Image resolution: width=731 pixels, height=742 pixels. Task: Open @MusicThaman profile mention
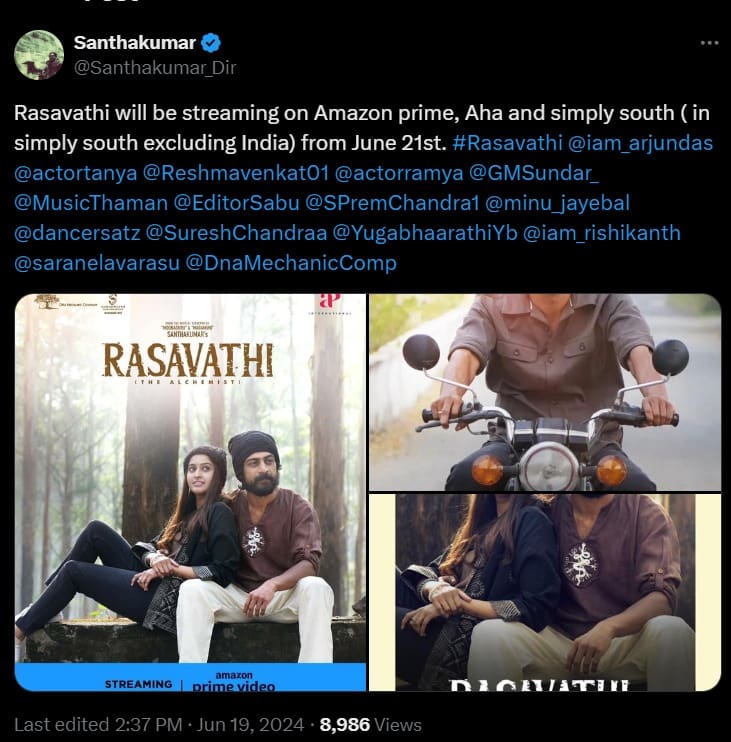[x=91, y=203]
